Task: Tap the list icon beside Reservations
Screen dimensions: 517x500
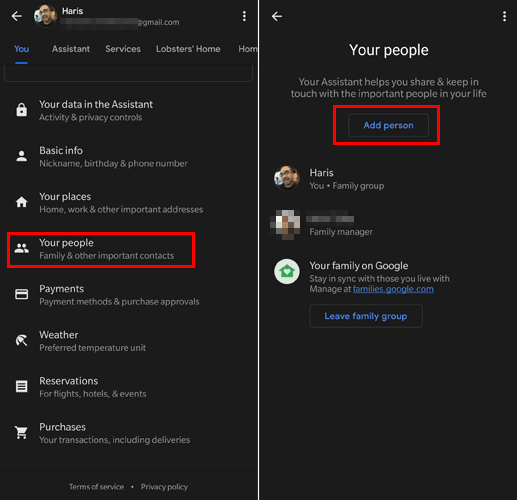Action: click(22, 386)
